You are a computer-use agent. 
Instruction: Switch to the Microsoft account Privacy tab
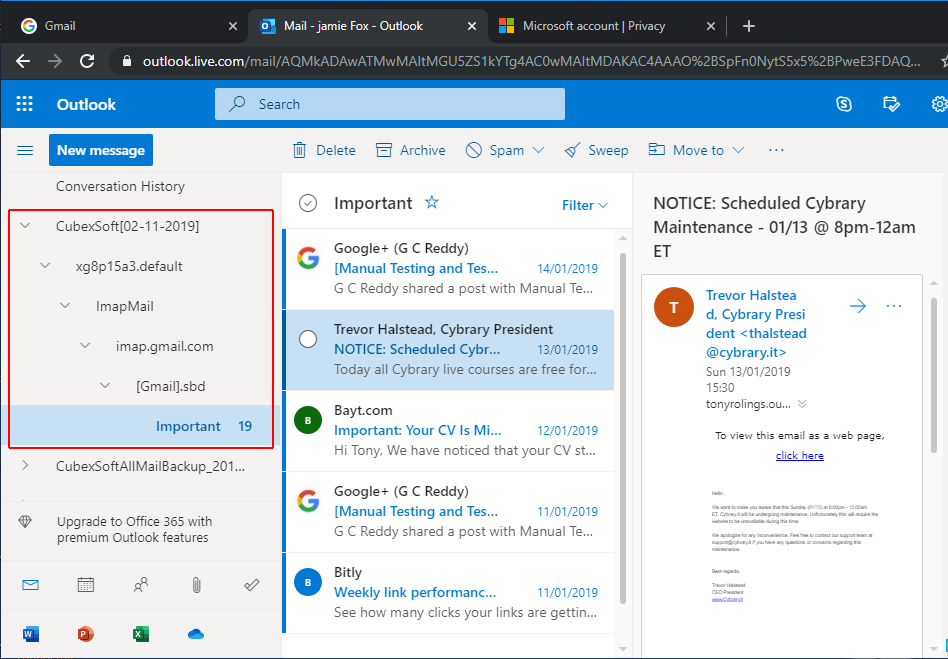(x=606, y=26)
